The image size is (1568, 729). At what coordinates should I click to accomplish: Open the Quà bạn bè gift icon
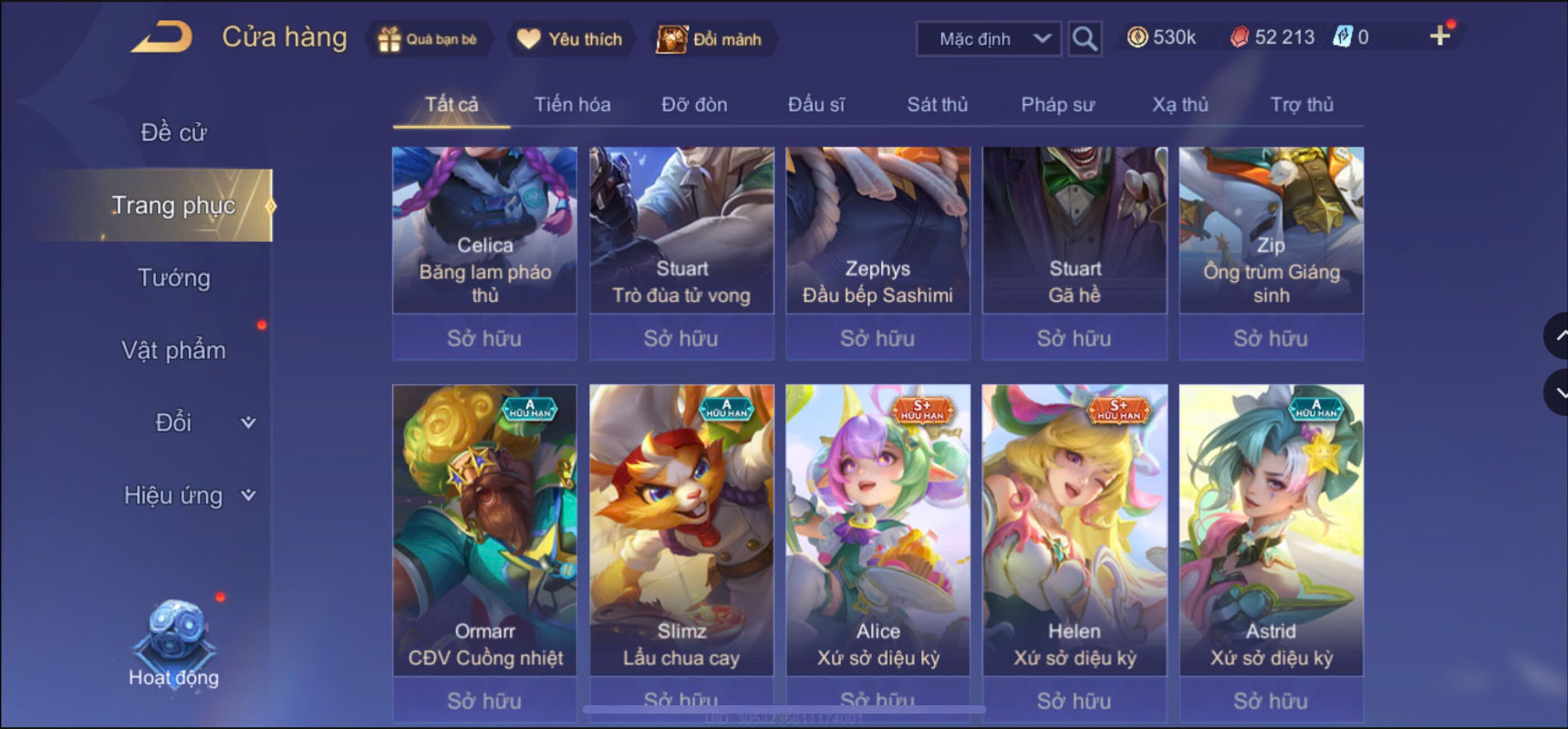[x=389, y=39]
